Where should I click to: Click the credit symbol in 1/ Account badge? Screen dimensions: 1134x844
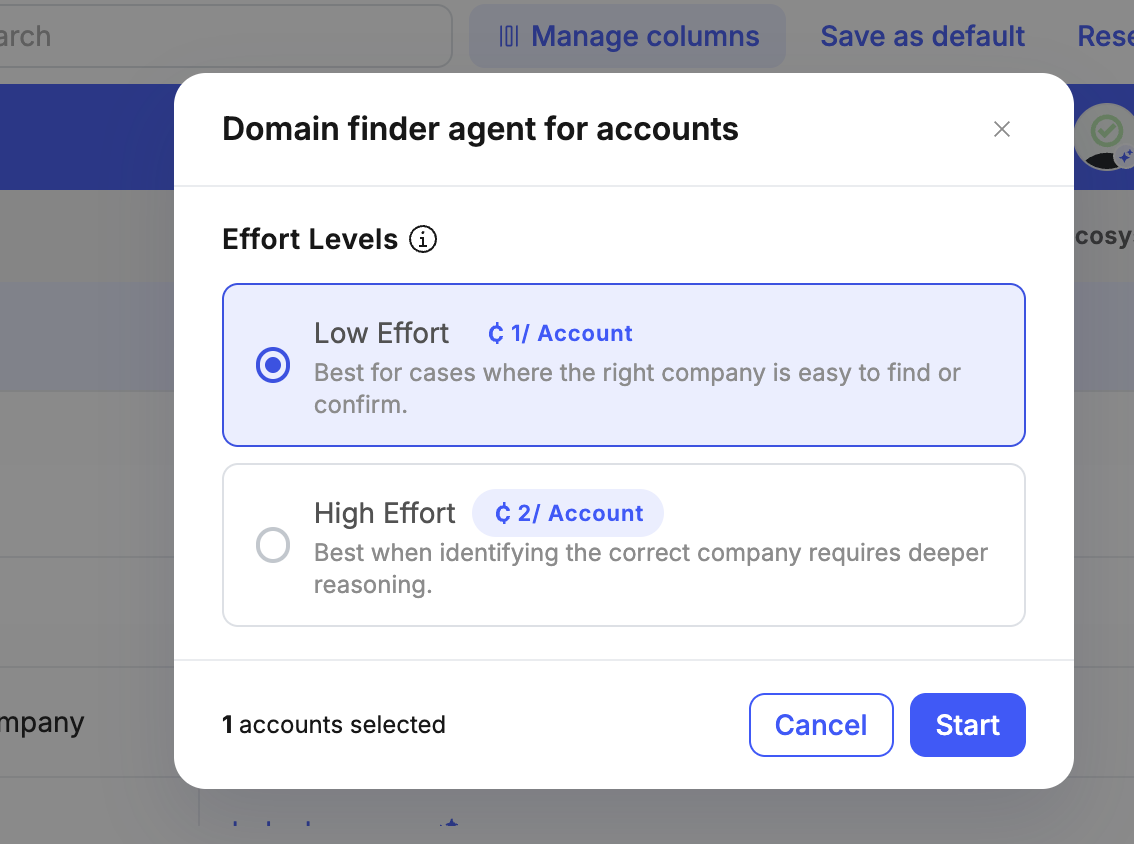(496, 334)
